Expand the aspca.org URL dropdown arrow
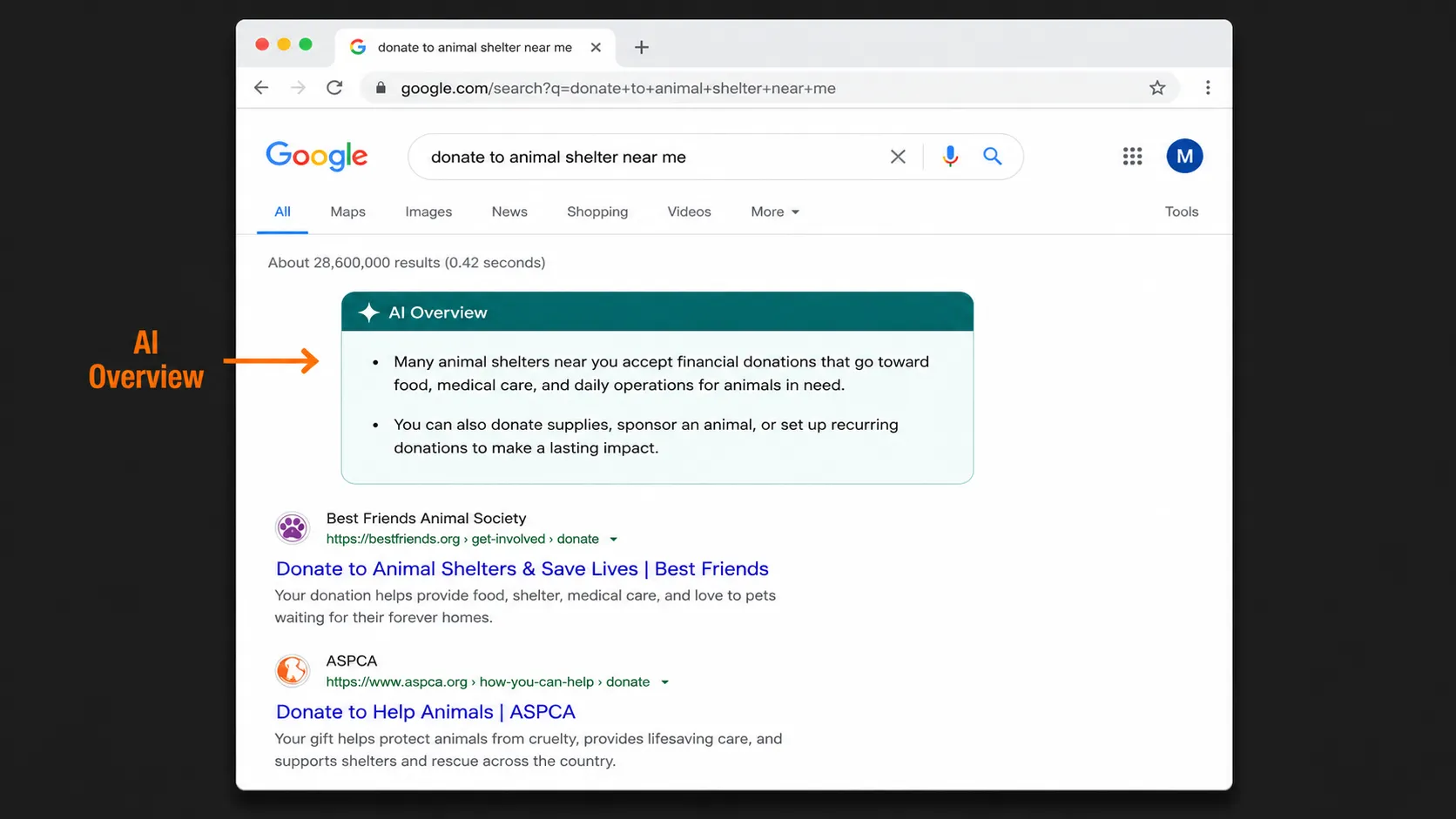1456x819 pixels. 664,682
